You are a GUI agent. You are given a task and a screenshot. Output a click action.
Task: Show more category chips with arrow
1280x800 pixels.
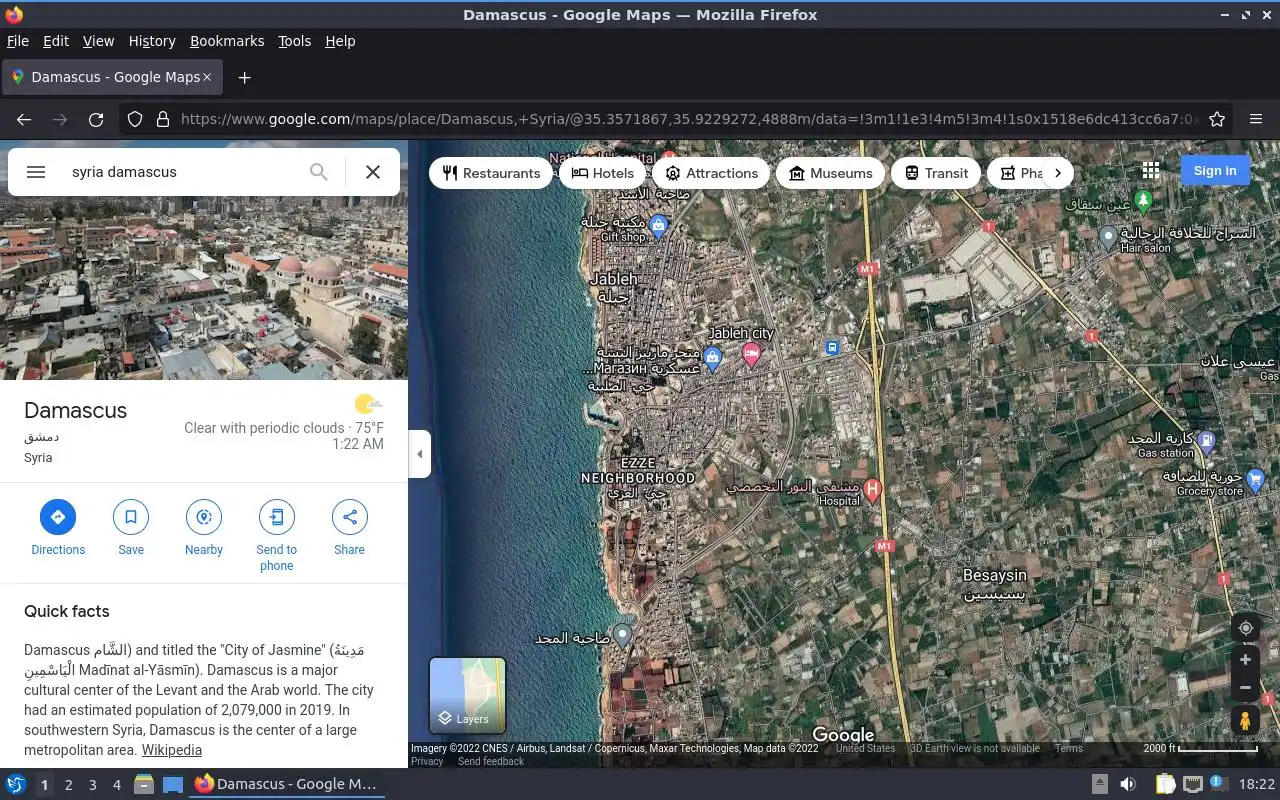click(x=1058, y=173)
